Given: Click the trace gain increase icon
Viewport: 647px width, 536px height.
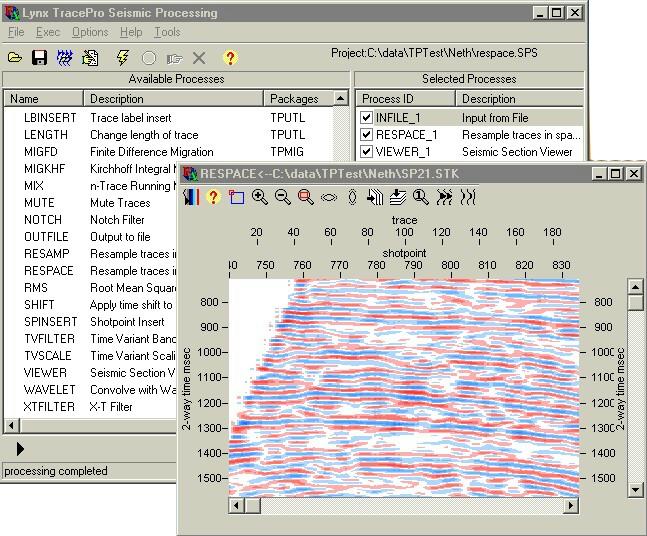Looking at the screenshot, I should (x=444, y=197).
